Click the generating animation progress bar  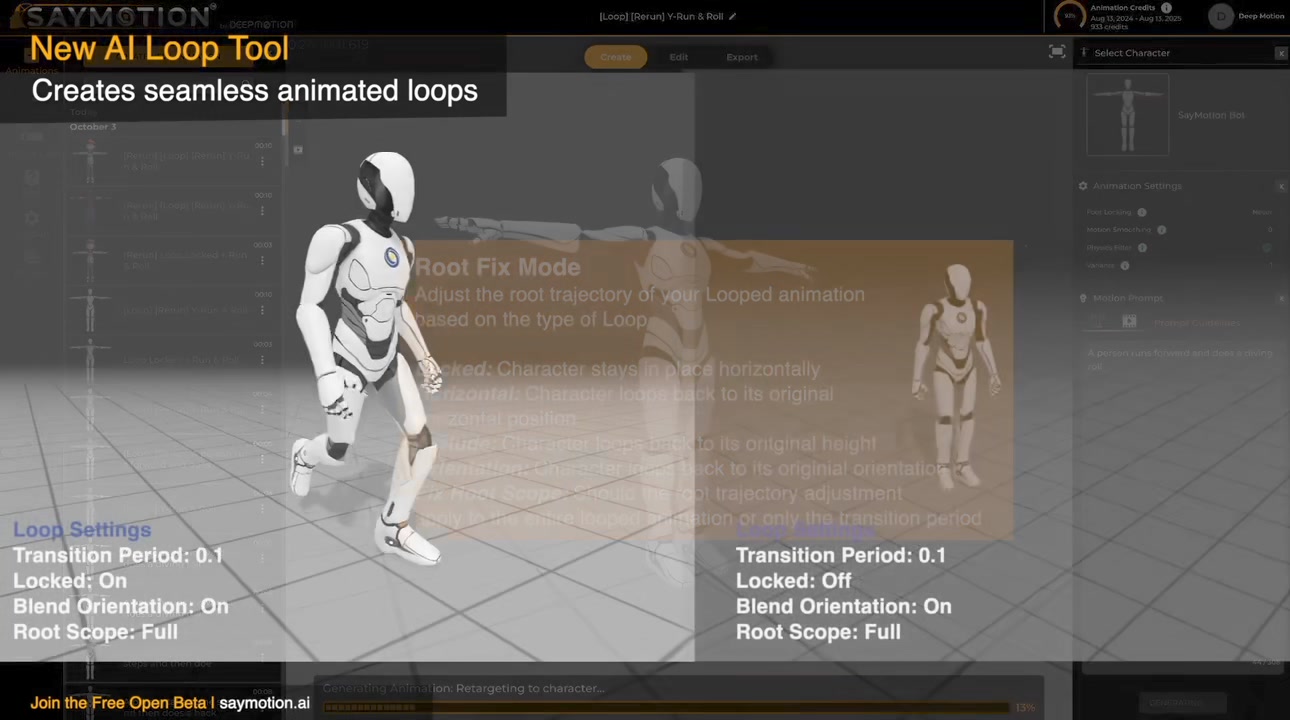(x=667, y=708)
